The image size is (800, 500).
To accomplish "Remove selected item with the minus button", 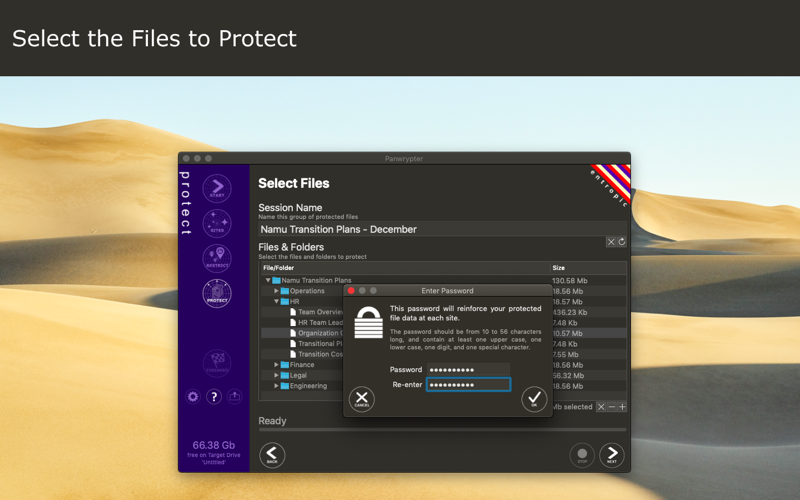I will tap(612, 407).
